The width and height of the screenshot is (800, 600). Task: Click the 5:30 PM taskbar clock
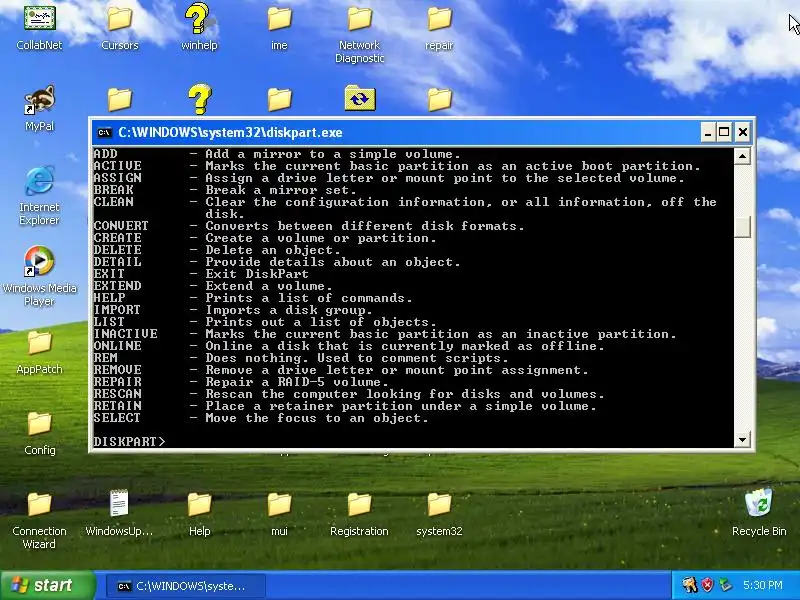[762, 585]
